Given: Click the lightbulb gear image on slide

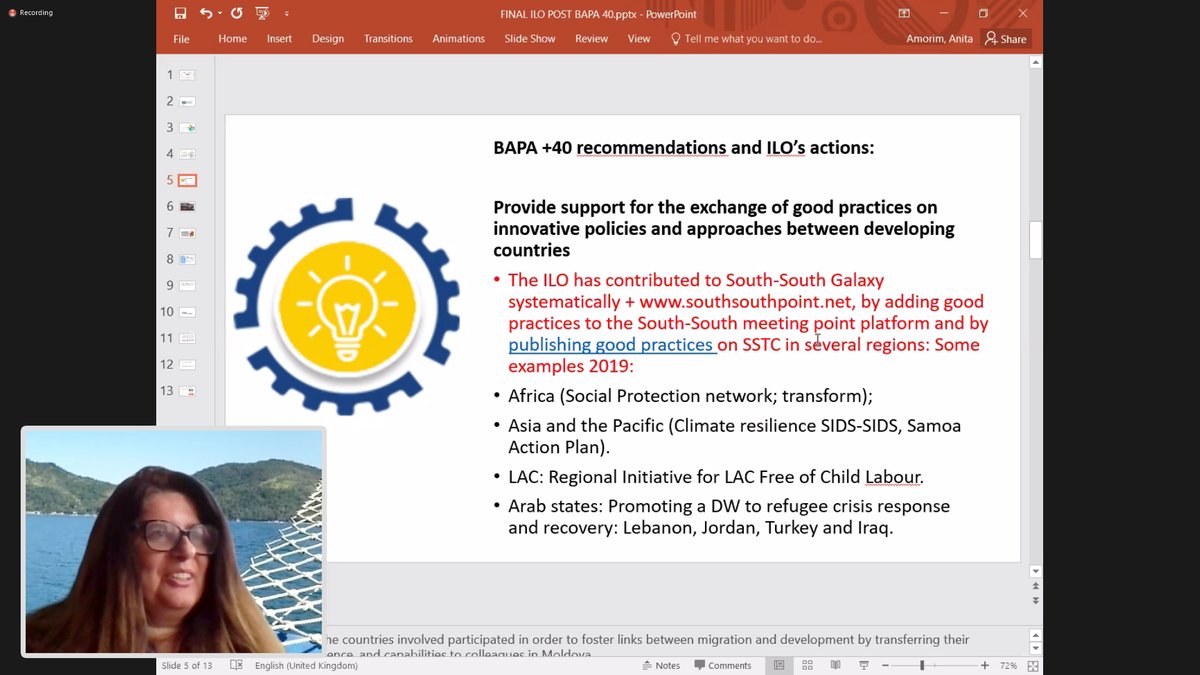Looking at the screenshot, I should 347,306.
